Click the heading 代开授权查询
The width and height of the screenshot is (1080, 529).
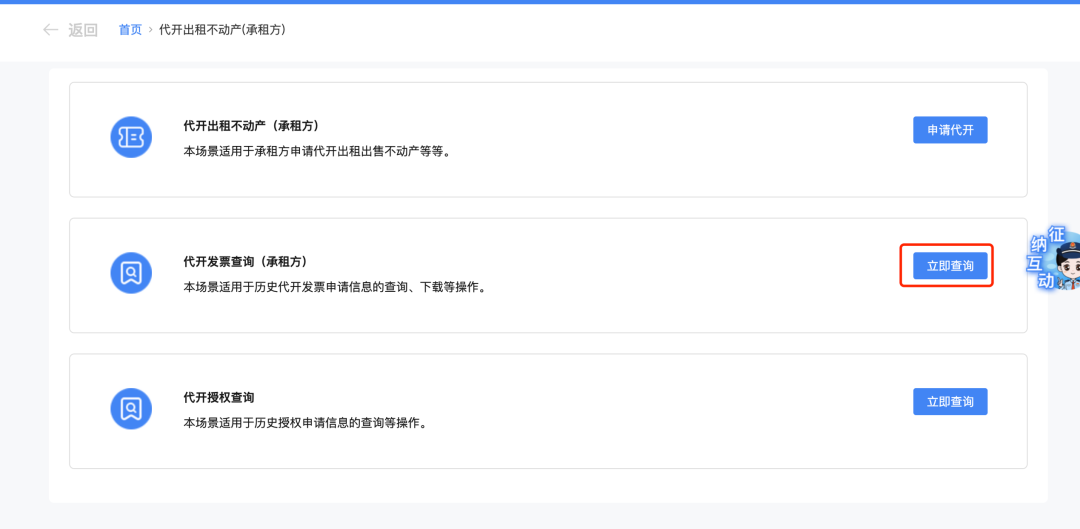click(x=219, y=397)
